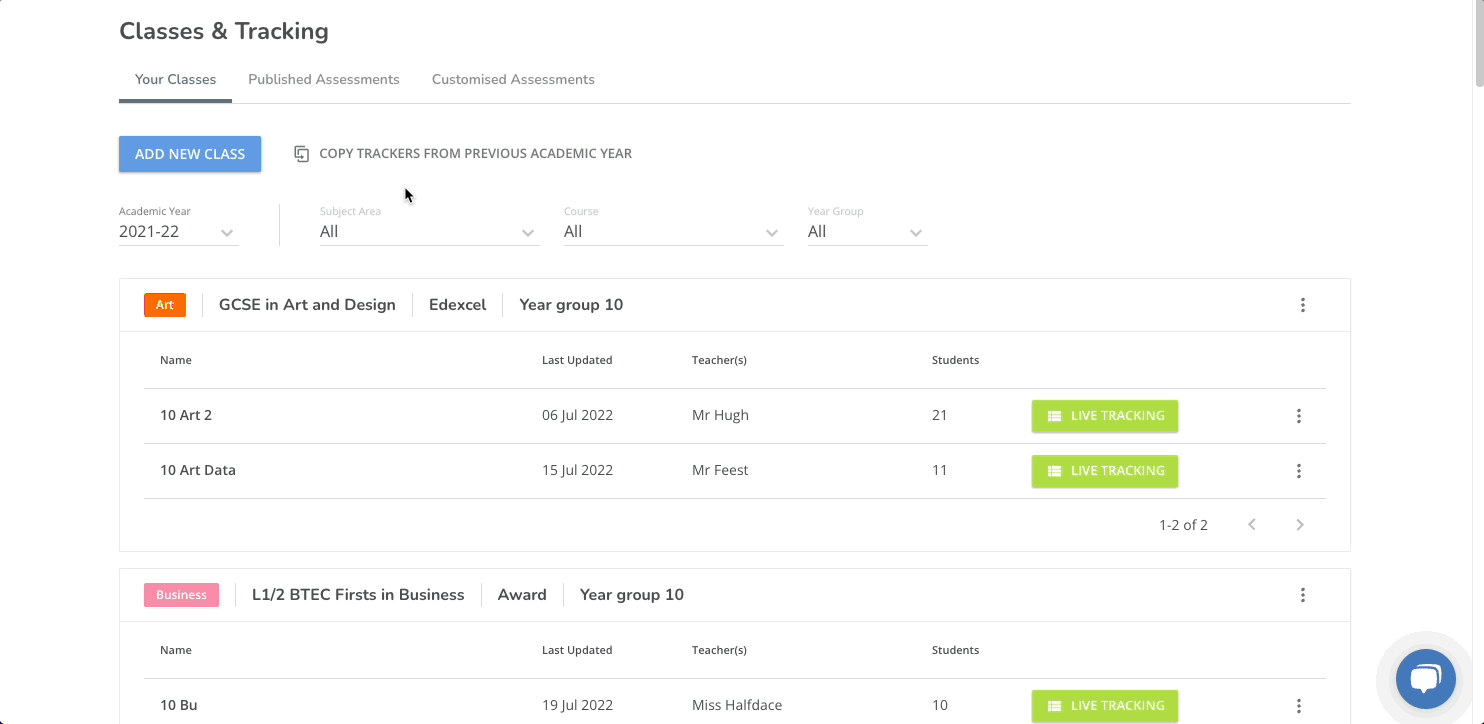1484x724 pixels.
Task: Click the Add New Class button
Action: pyautogui.click(x=190, y=154)
